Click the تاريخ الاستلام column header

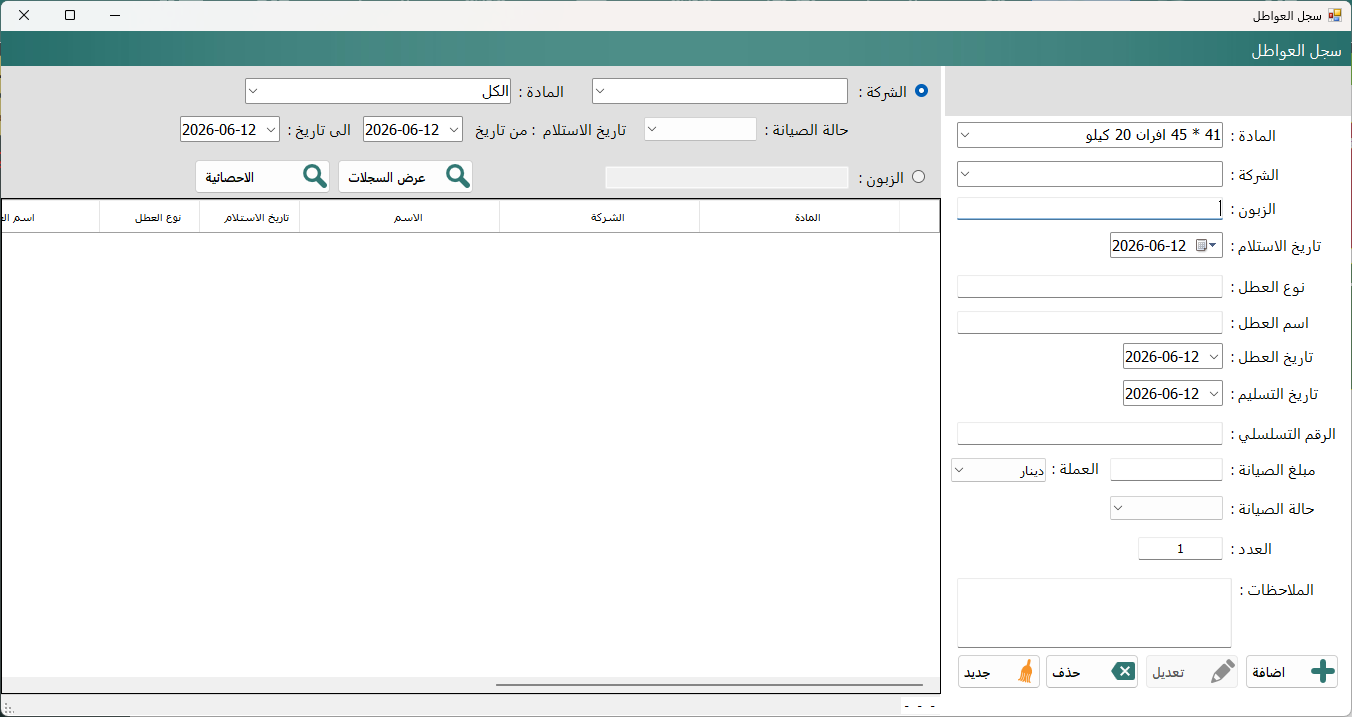[250, 217]
